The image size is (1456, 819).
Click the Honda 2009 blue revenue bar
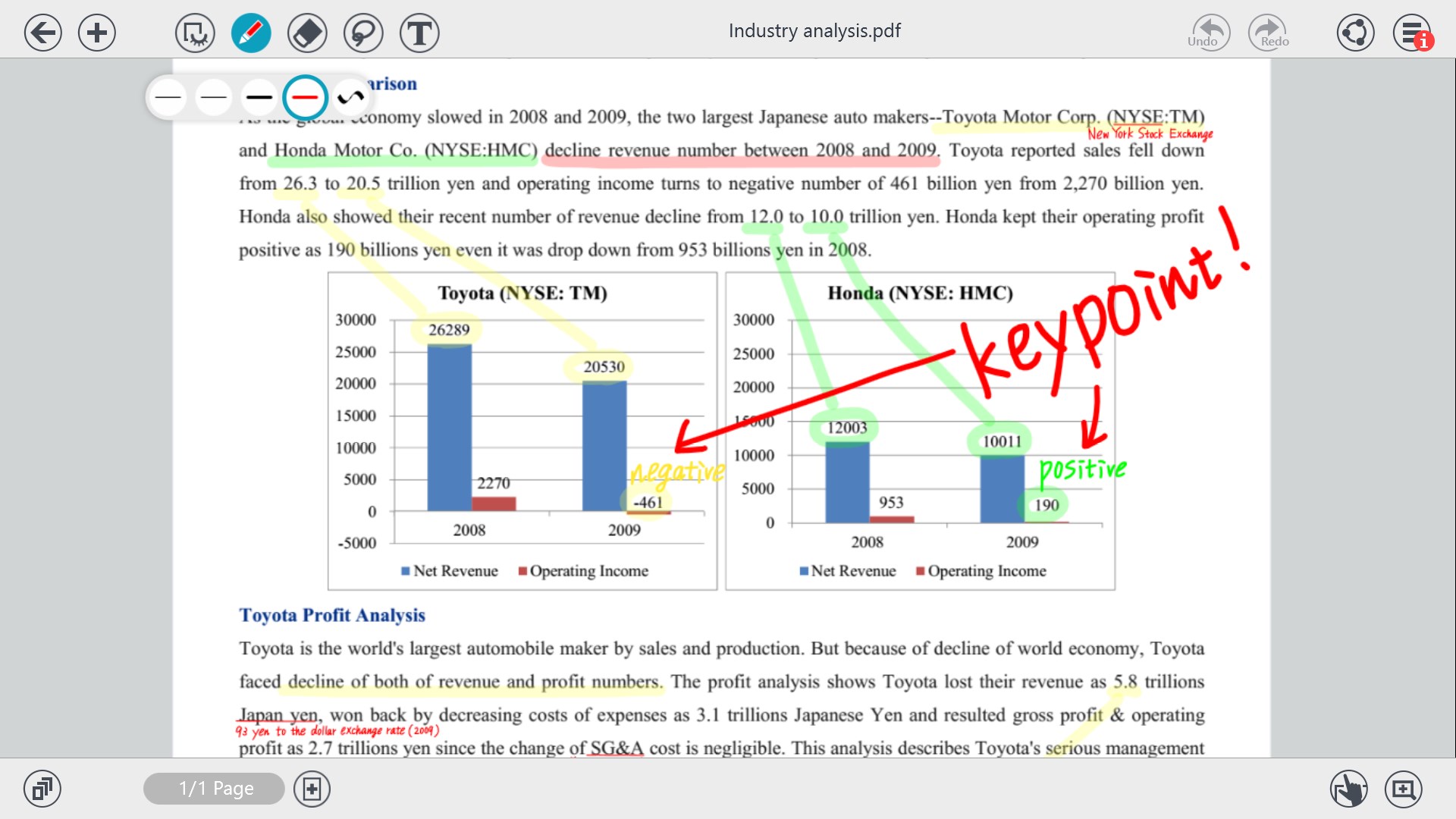[1002, 490]
